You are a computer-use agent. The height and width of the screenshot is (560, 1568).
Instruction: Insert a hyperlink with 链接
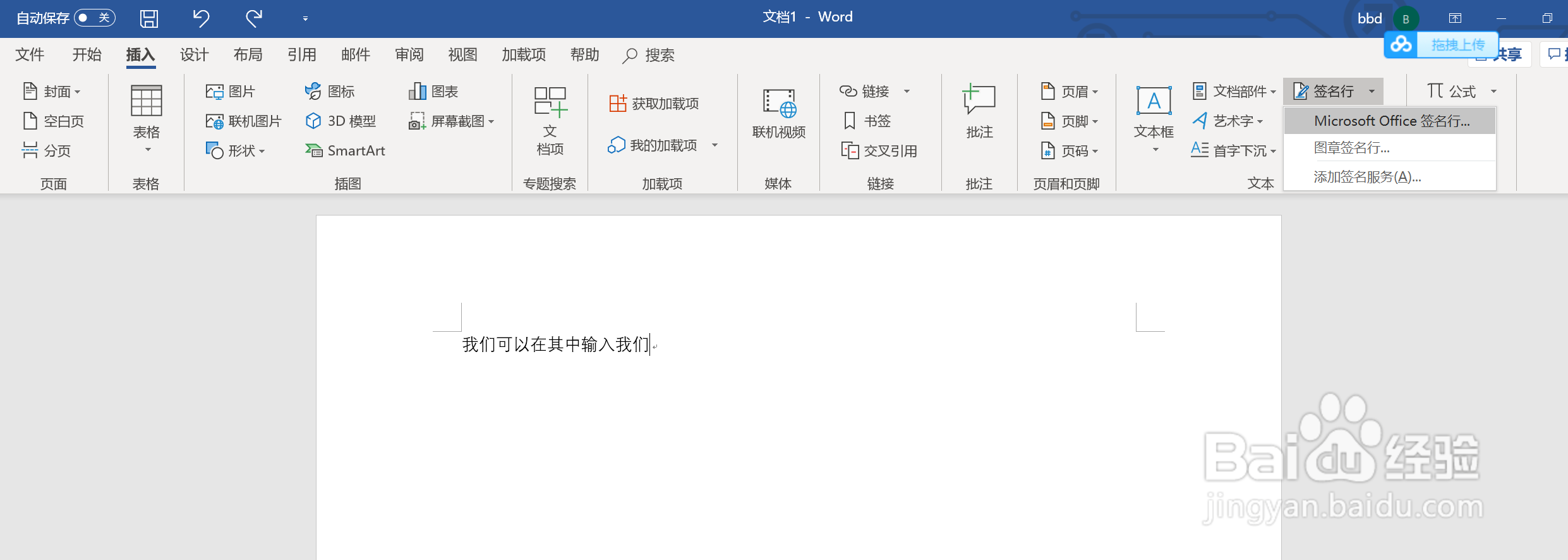864,92
